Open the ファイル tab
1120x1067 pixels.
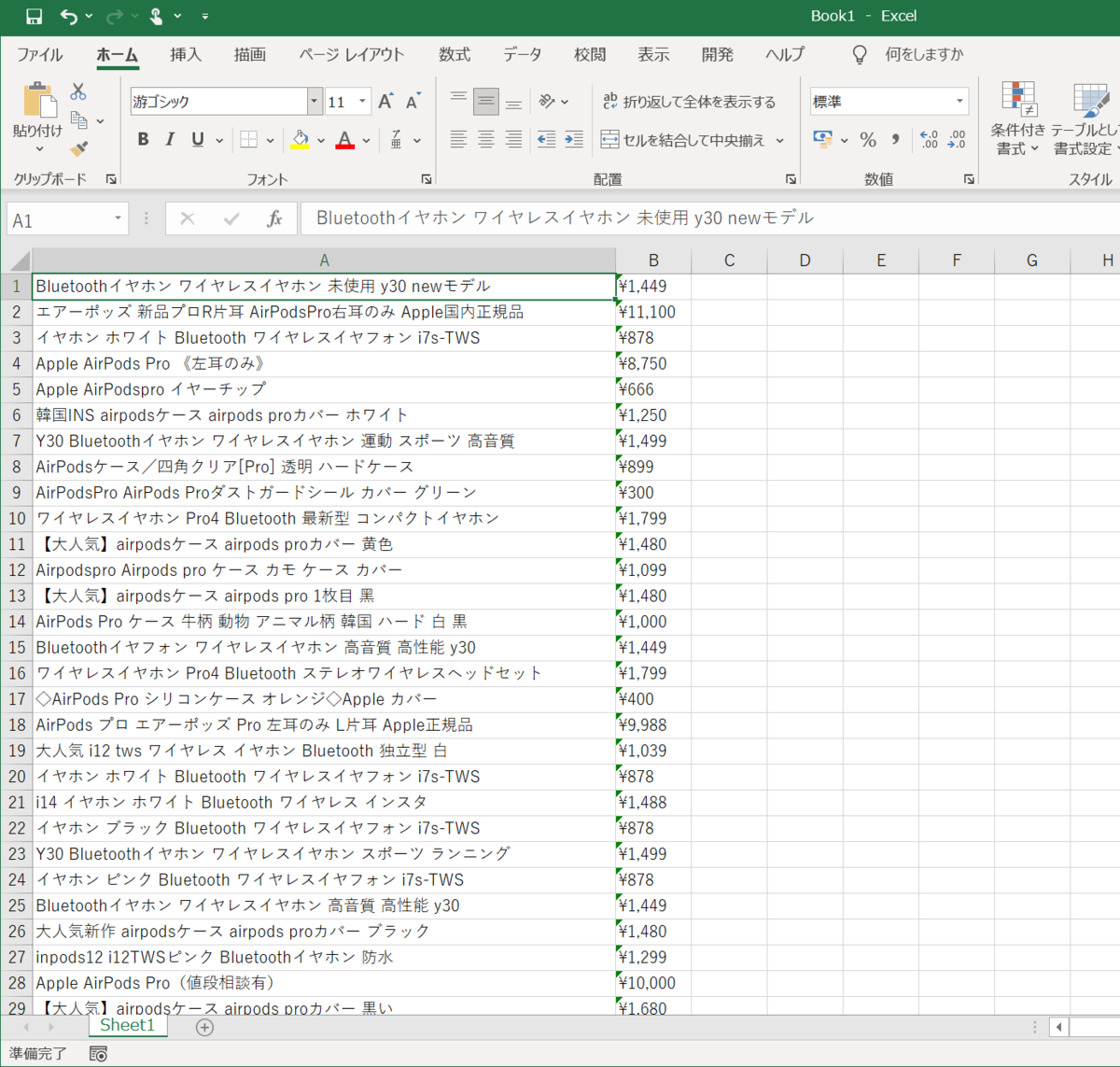40,54
